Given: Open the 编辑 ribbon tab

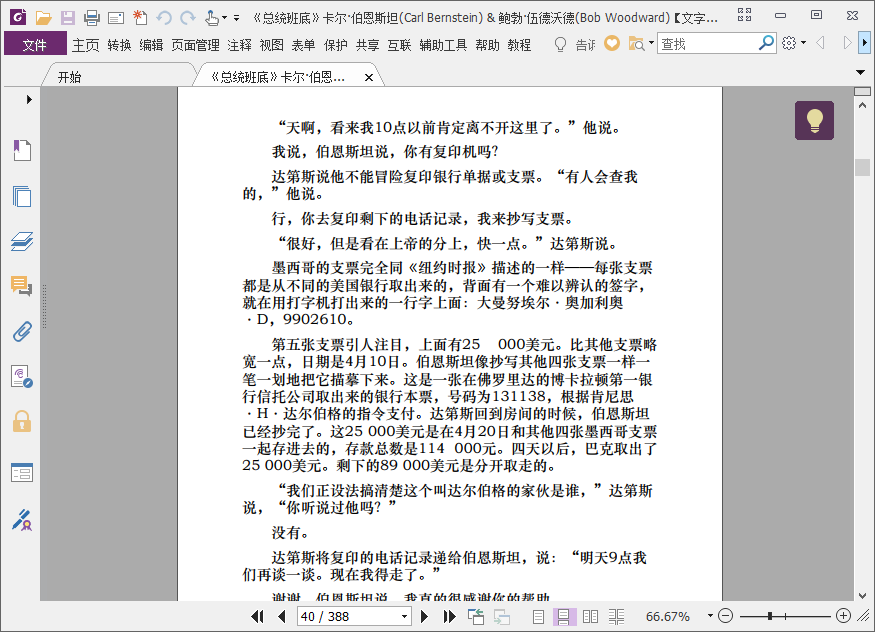Looking at the screenshot, I should point(151,45).
